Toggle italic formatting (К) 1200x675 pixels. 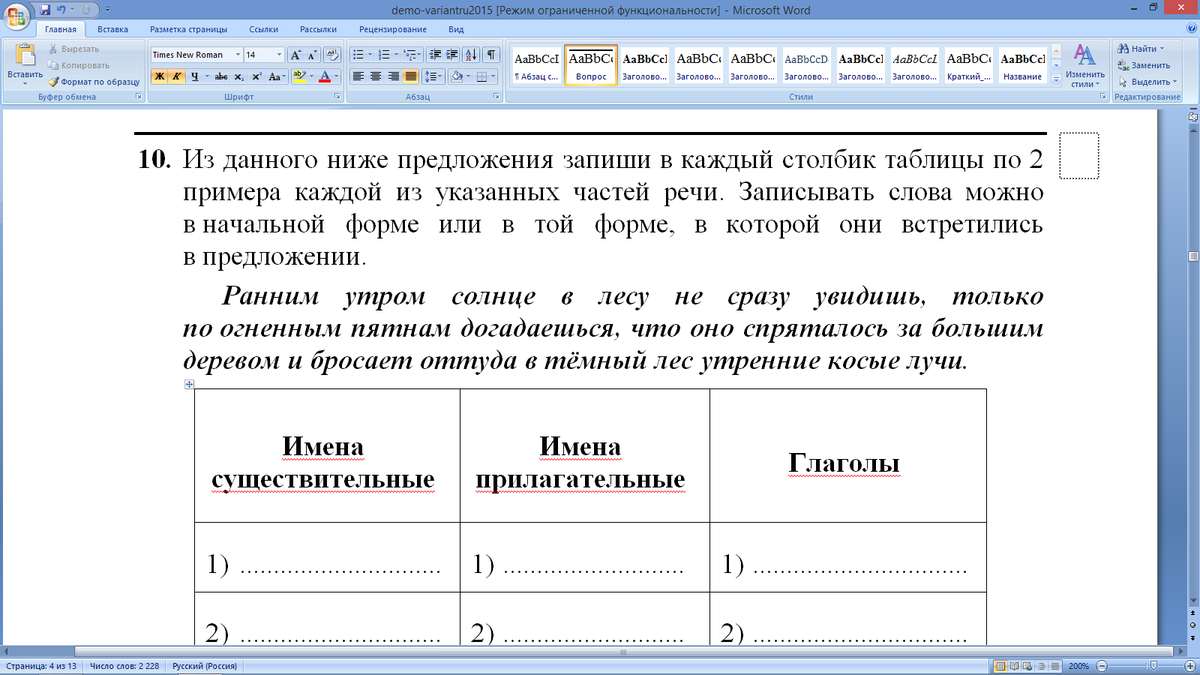[x=176, y=76]
